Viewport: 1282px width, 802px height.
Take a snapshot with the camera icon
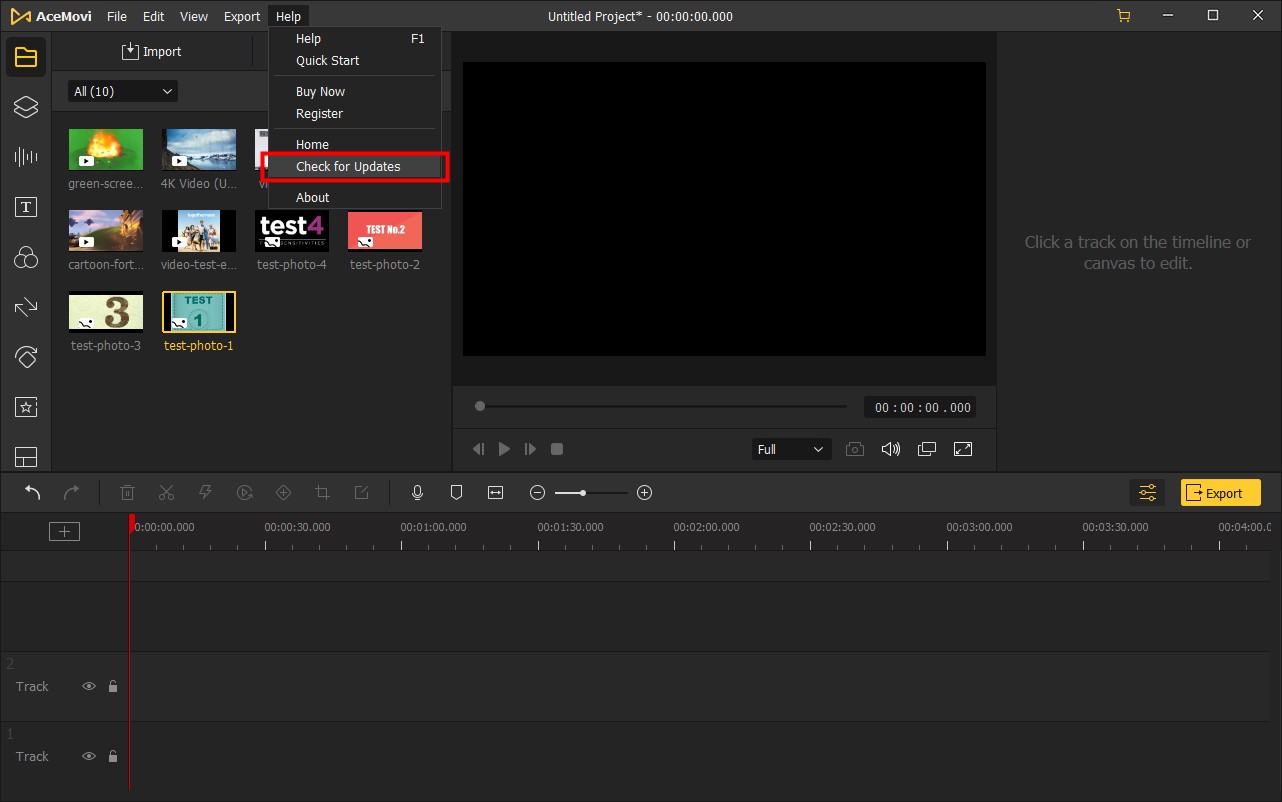click(855, 450)
